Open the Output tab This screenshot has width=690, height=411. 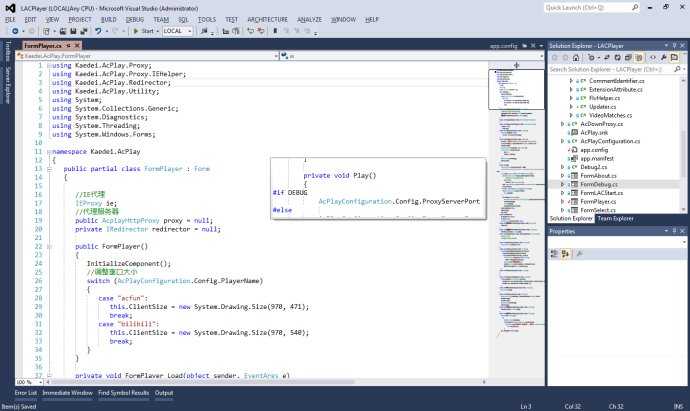tap(164, 393)
